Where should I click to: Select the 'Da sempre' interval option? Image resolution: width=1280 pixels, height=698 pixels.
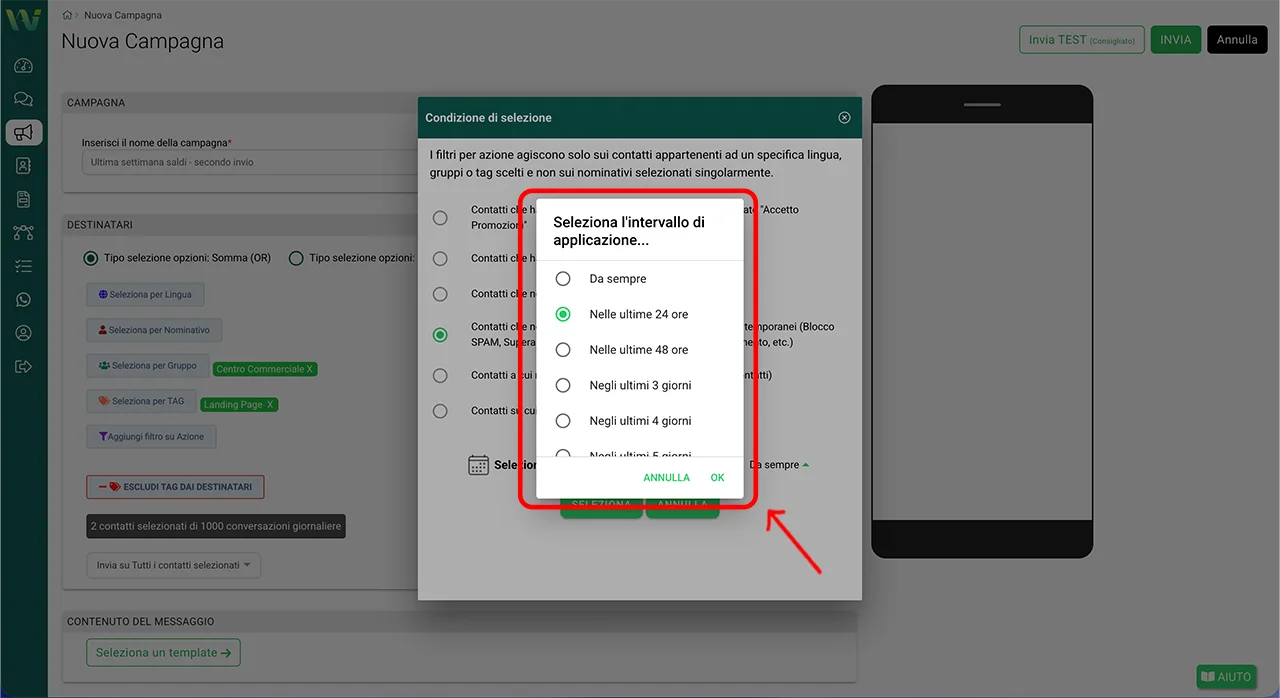[563, 279]
